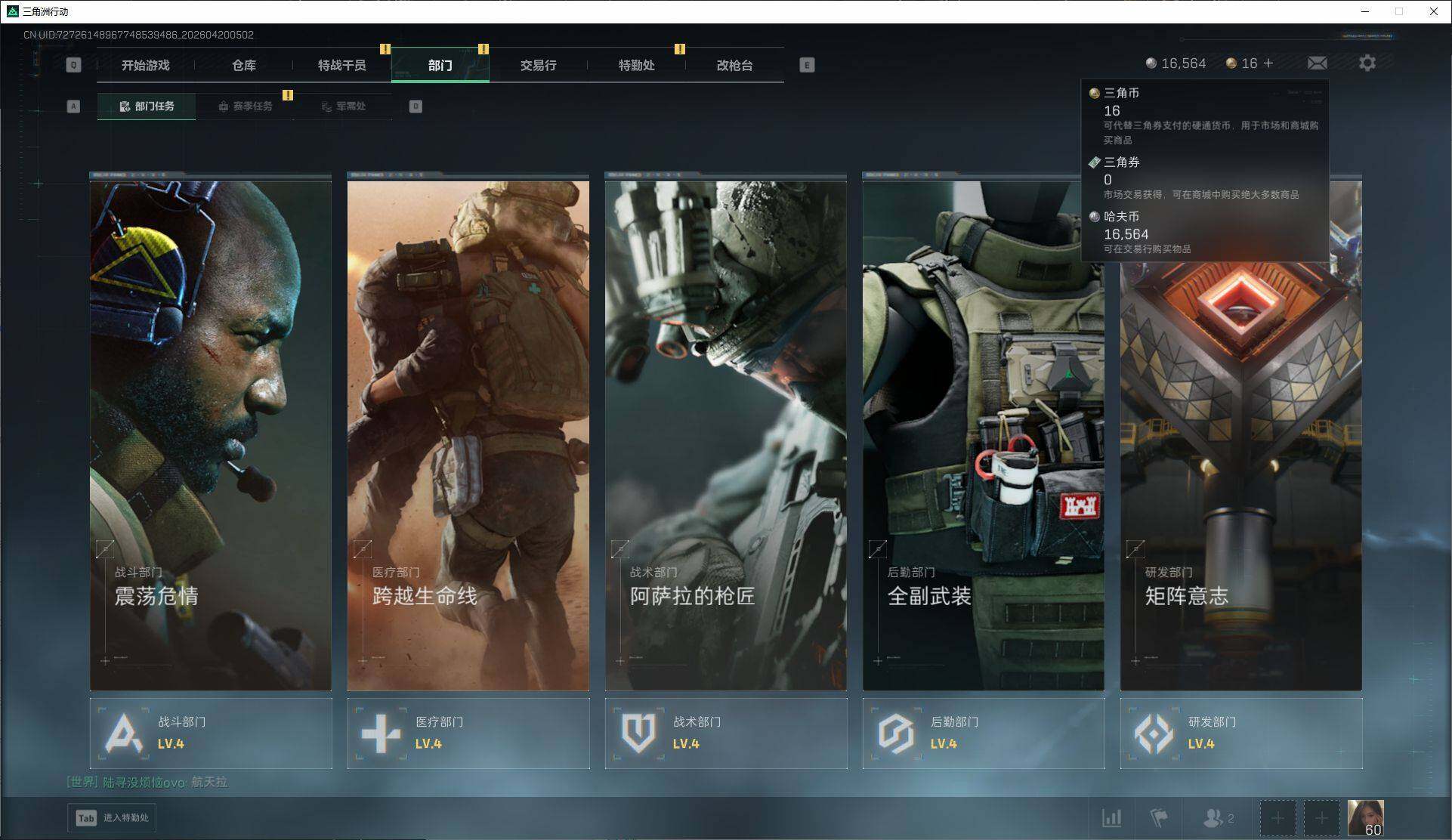Click the 战斗部门 emblem icon

123,733
